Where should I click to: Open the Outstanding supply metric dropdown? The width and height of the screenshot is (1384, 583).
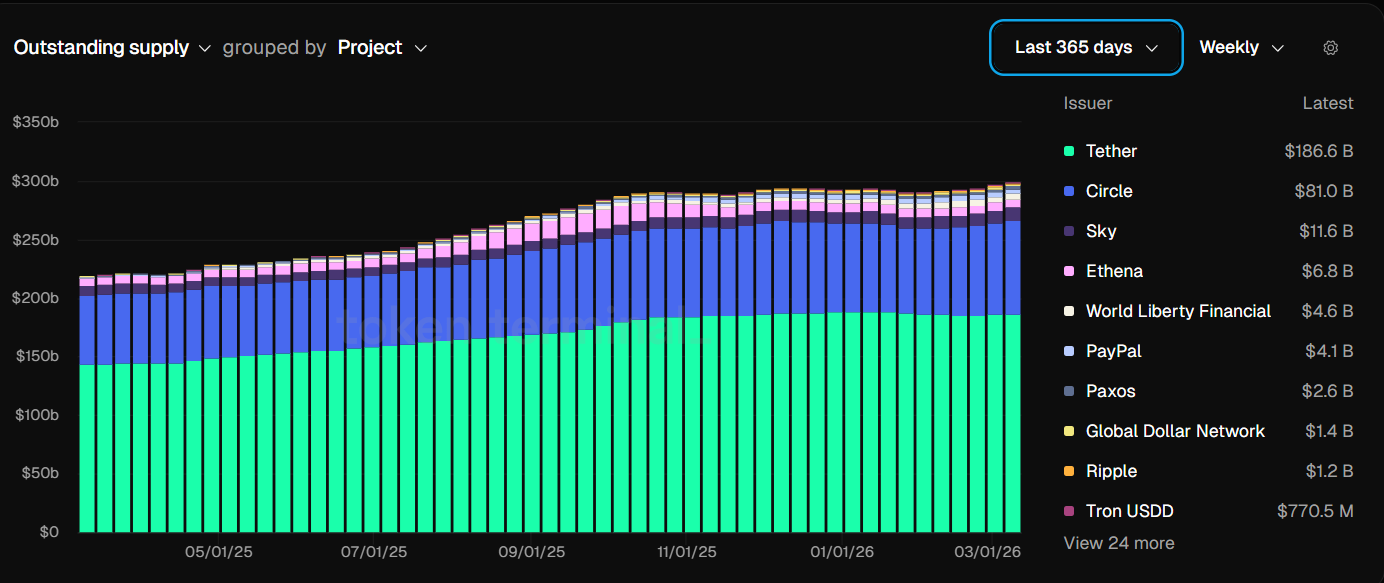[112, 48]
